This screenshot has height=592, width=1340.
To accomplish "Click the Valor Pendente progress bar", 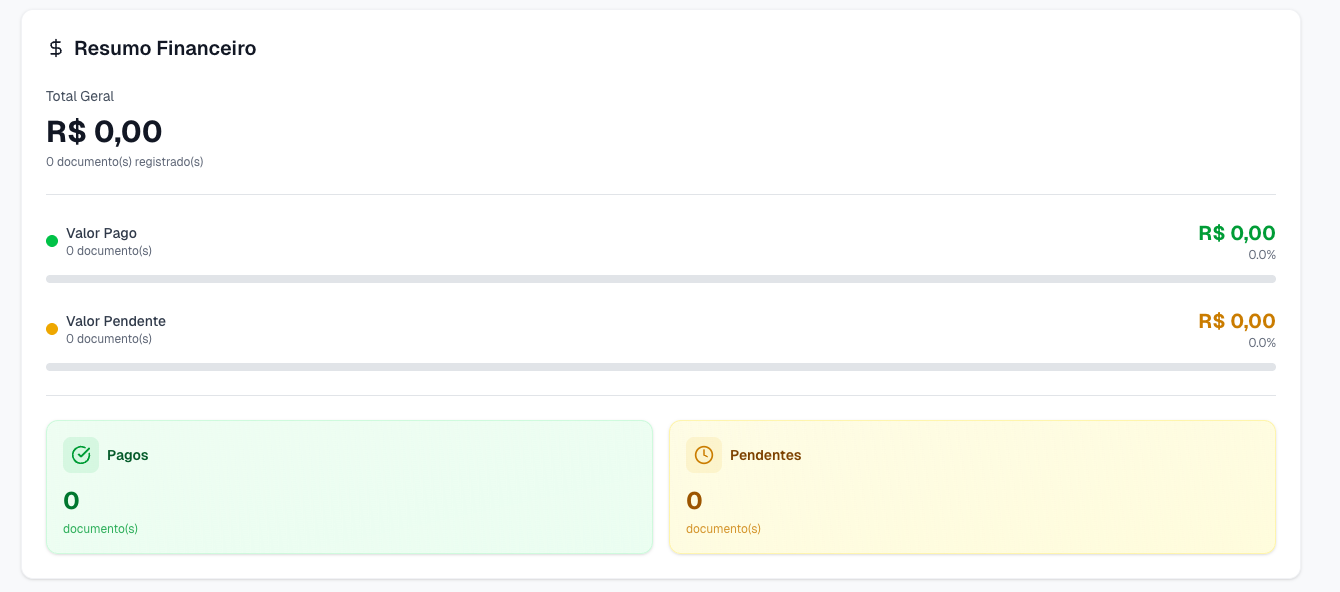I will (660, 367).
